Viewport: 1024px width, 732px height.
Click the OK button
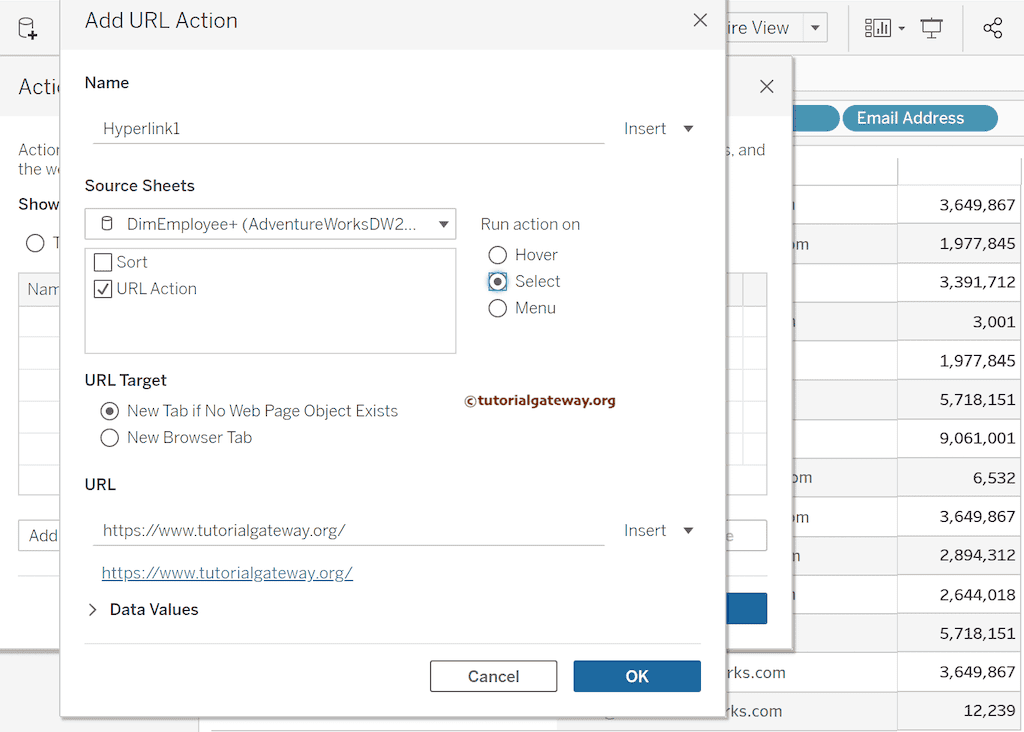pyautogui.click(x=637, y=676)
